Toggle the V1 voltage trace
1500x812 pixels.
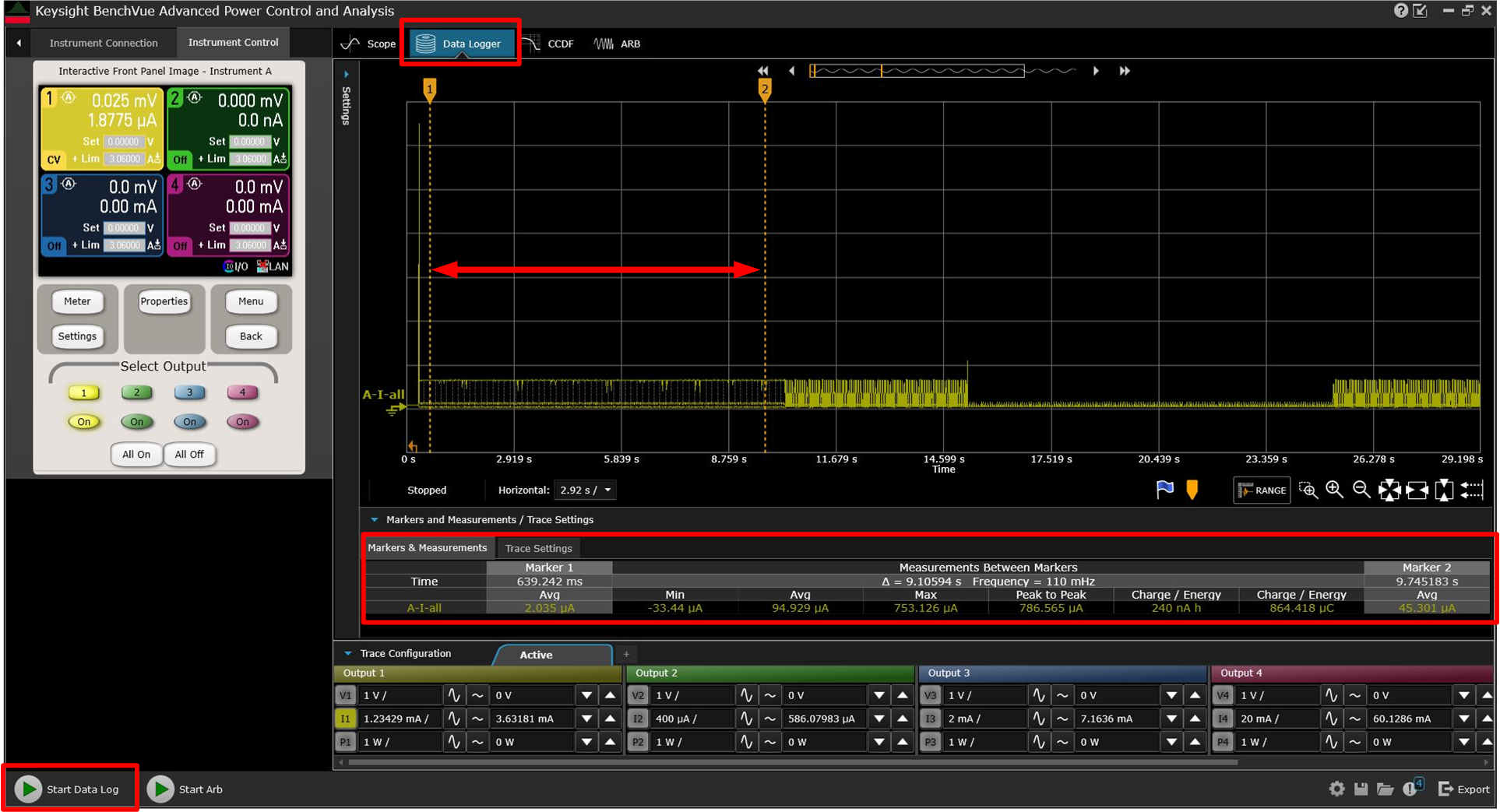[345, 695]
